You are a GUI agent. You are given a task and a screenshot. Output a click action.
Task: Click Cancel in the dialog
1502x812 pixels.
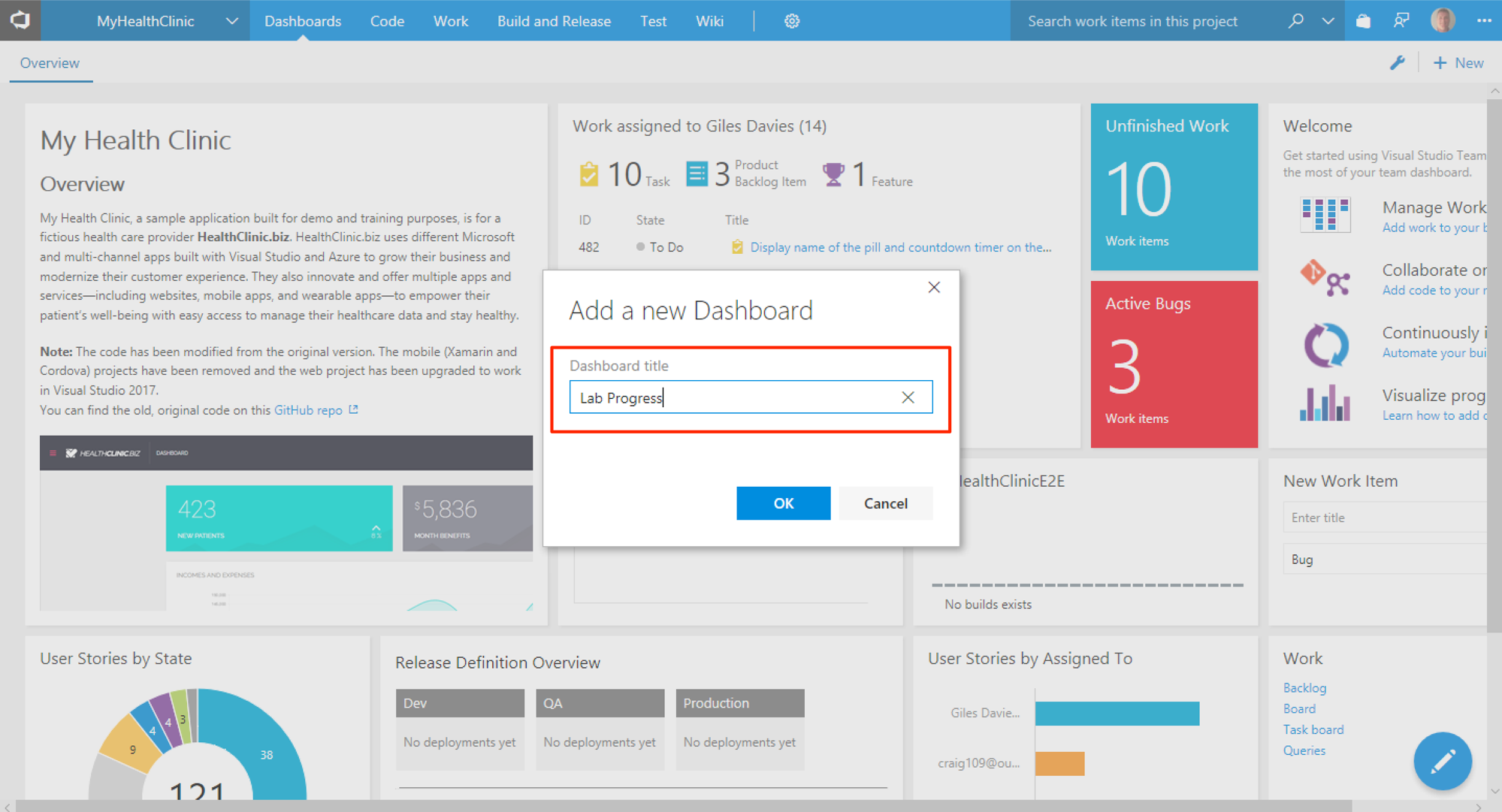[x=885, y=503]
